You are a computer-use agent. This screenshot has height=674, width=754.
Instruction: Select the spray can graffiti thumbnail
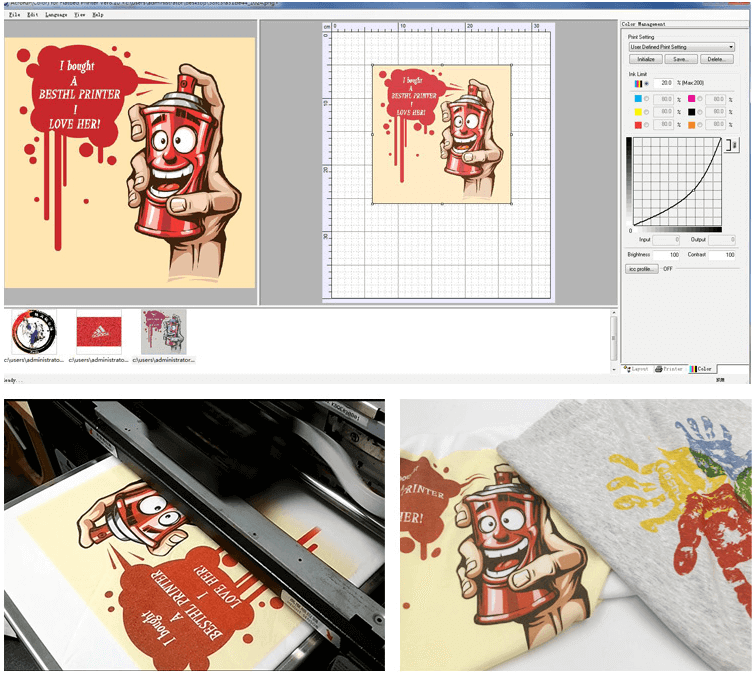(164, 332)
